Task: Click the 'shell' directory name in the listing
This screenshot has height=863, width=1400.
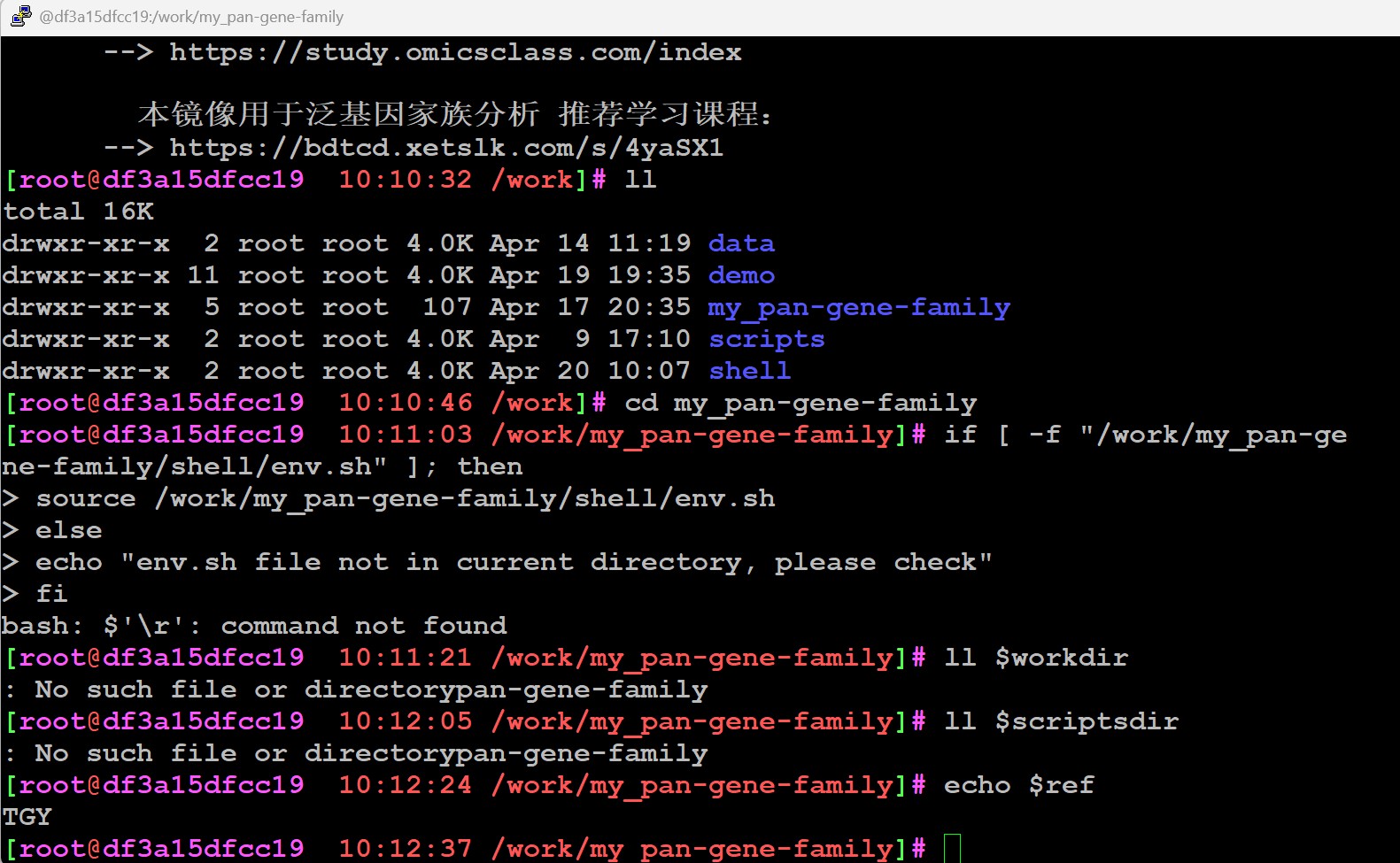Action: (749, 371)
